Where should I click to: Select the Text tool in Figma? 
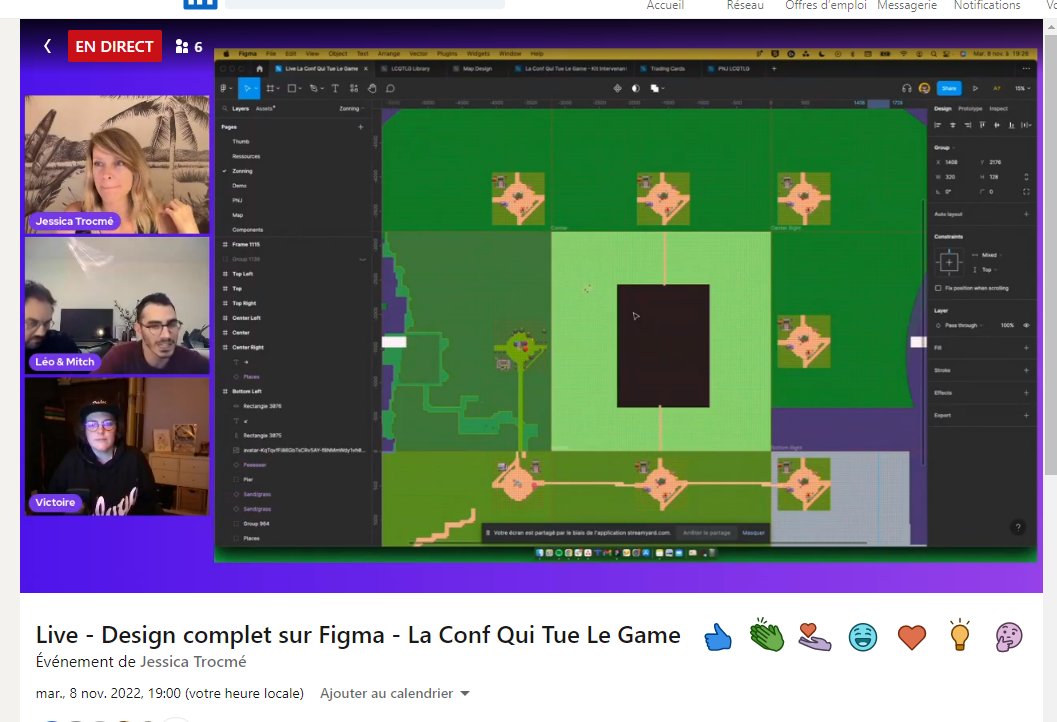[335, 88]
